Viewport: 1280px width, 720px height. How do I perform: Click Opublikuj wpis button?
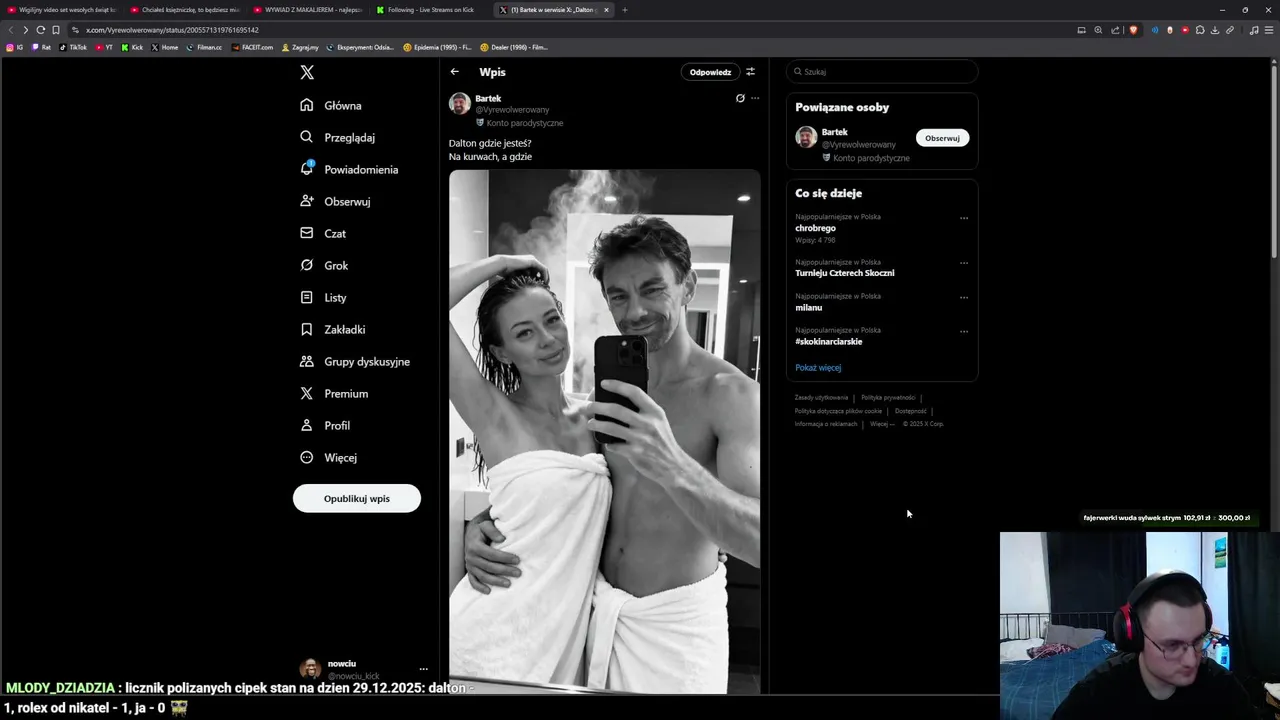click(x=357, y=498)
